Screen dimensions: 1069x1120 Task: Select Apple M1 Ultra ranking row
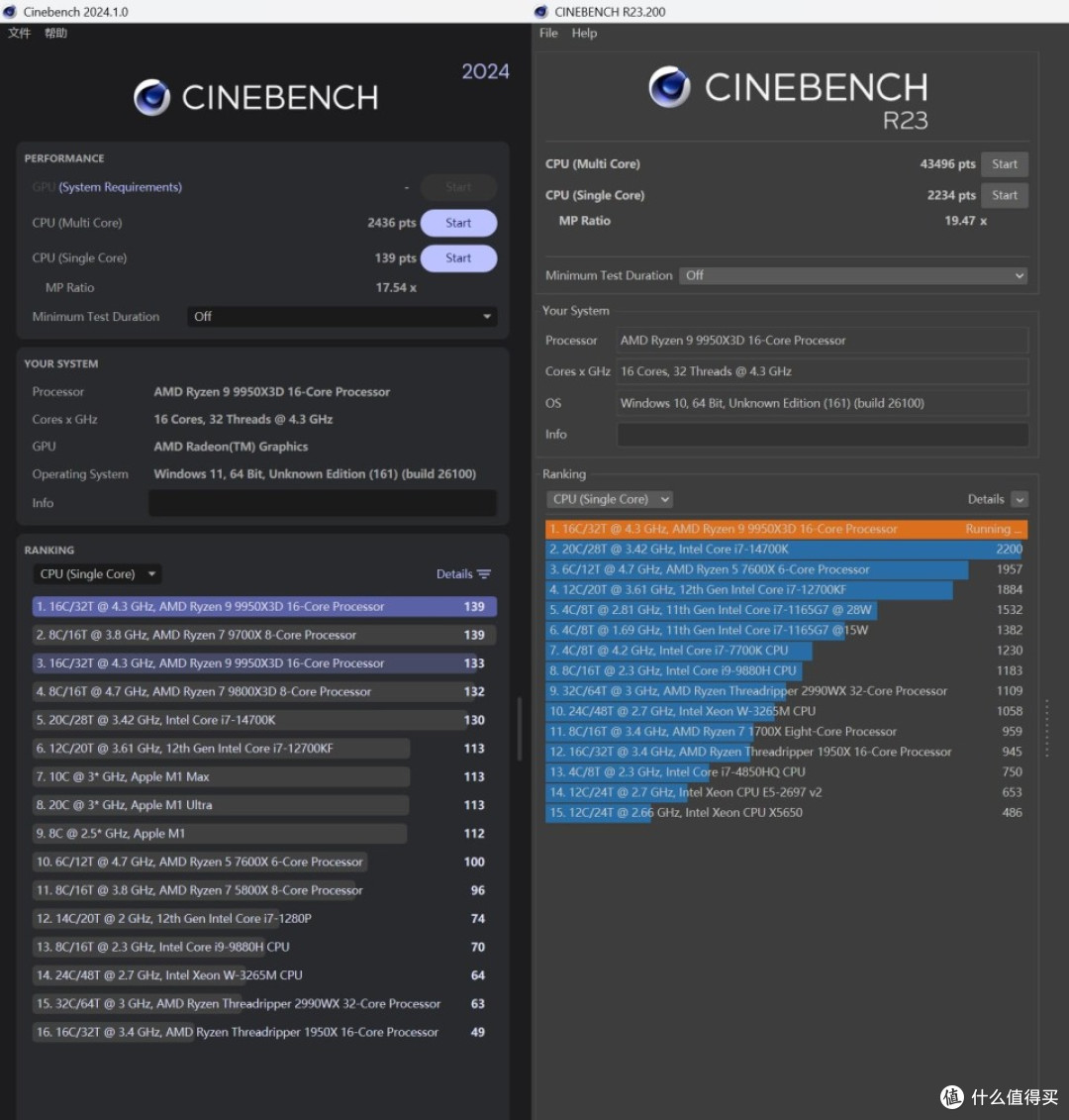tap(264, 805)
